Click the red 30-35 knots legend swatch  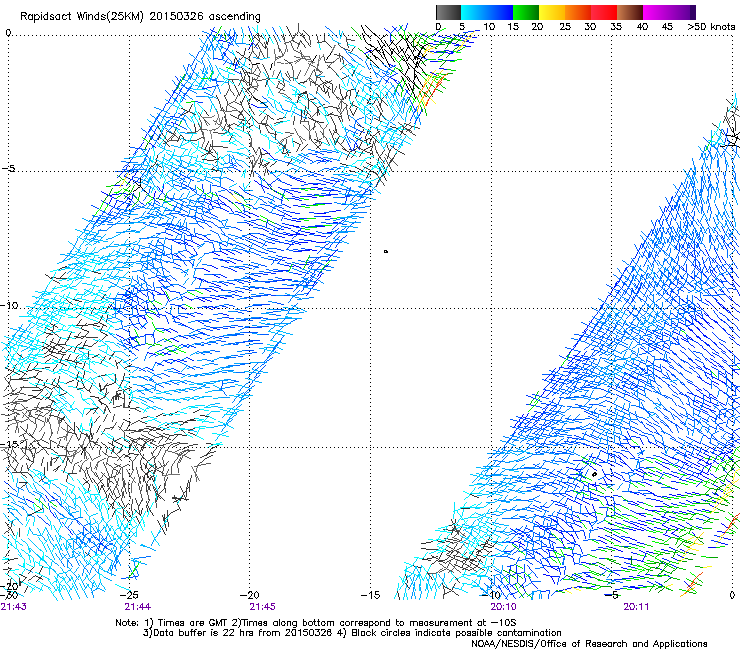(604, 12)
